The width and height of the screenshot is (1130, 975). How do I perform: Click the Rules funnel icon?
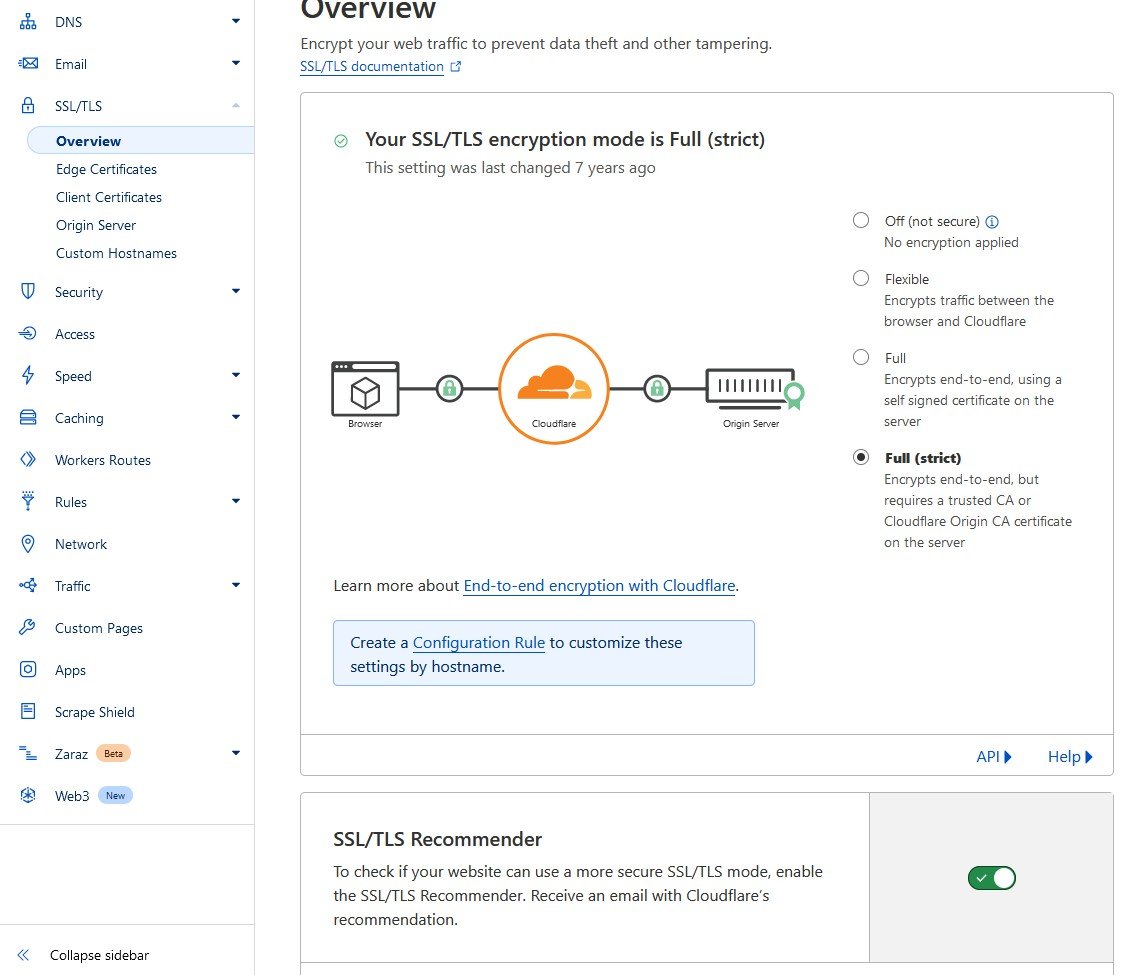(x=27, y=501)
